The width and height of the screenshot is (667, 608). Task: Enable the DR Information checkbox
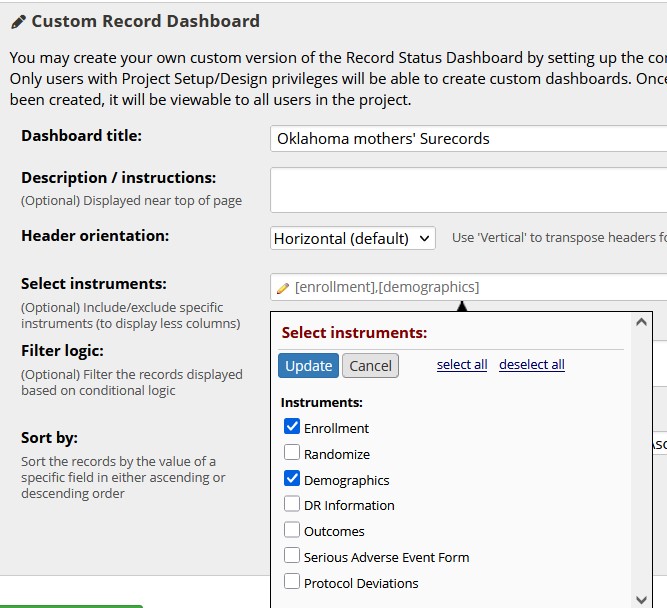pos(292,505)
